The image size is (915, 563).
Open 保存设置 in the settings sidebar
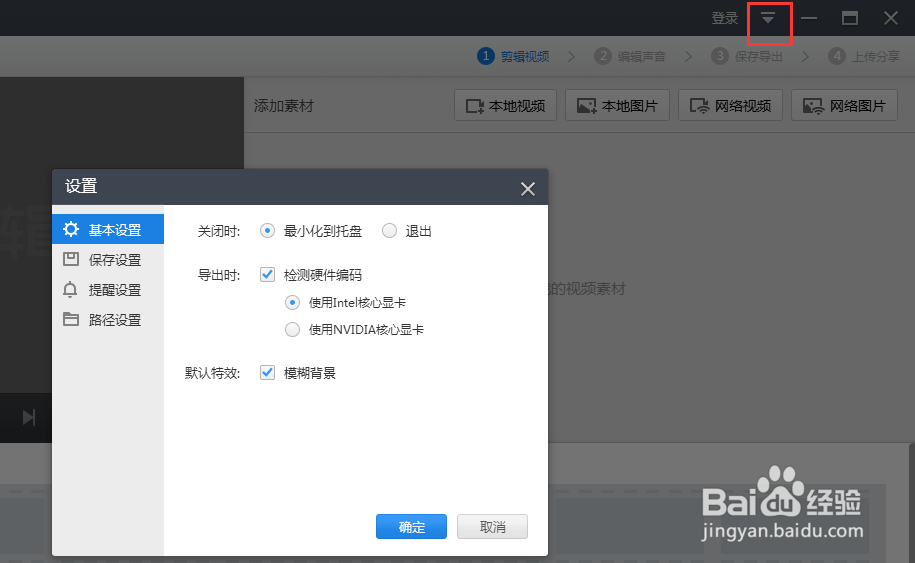point(108,260)
